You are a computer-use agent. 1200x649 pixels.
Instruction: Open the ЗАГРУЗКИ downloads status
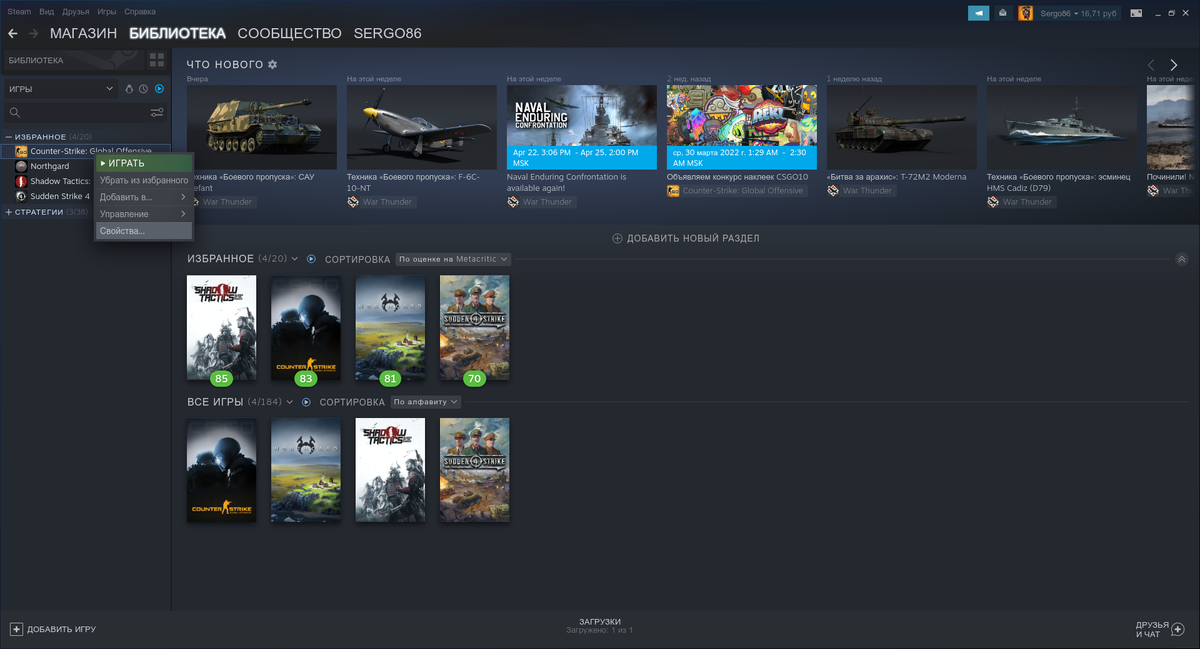tap(600, 626)
